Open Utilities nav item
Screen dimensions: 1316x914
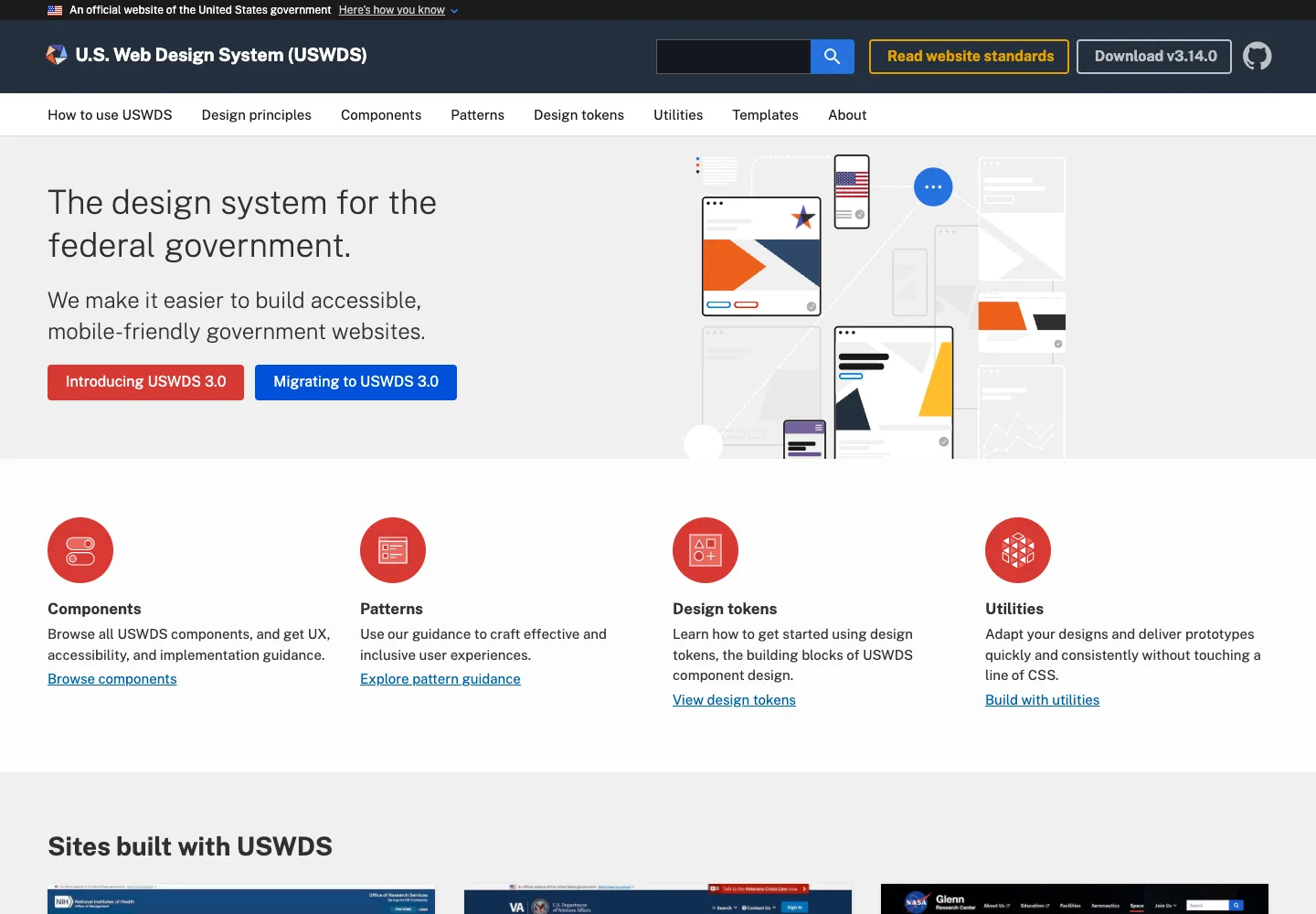(x=678, y=115)
